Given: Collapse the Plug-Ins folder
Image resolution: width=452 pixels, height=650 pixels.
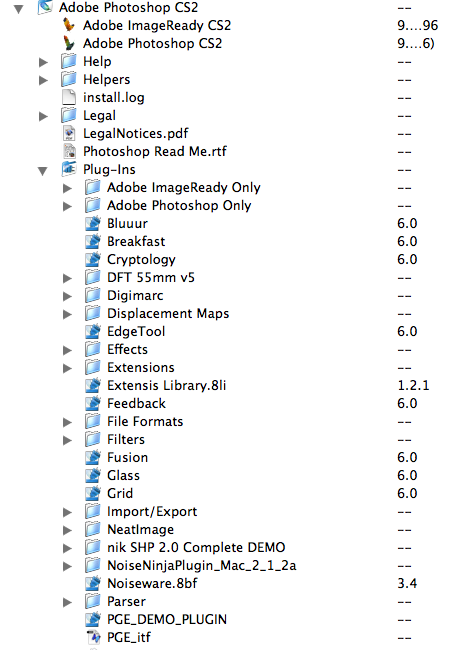Looking at the screenshot, I should 43,171.
